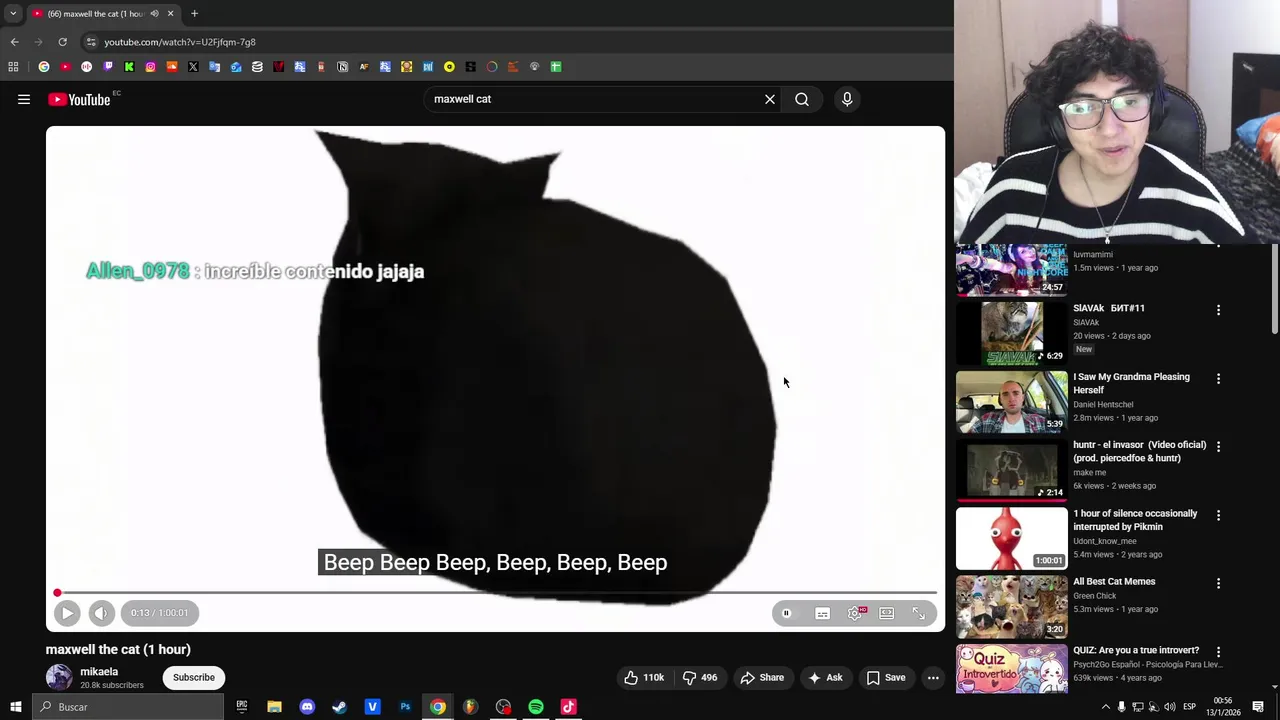
Task: Mute the video with the volume button
Action: point(101,613)
